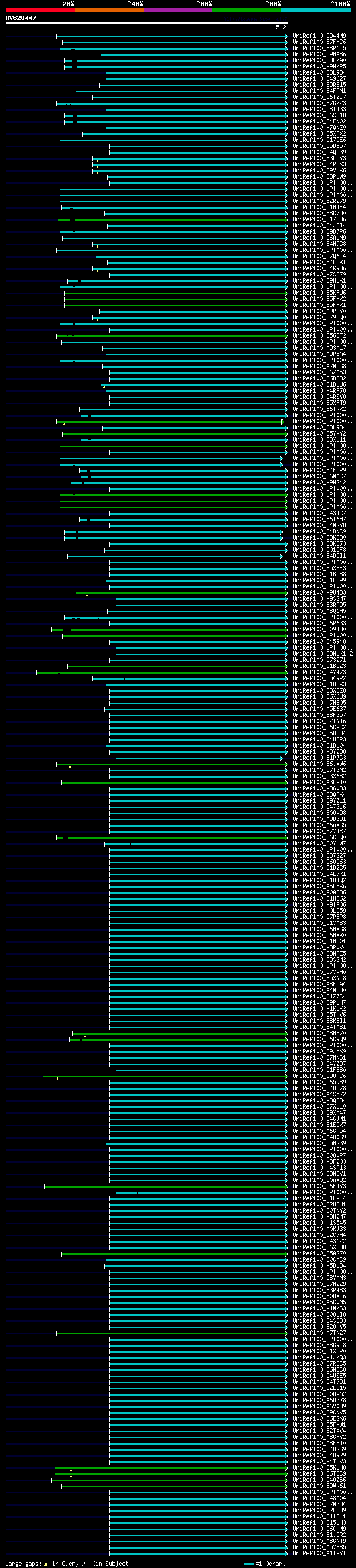The height and width of the screenshot is (1568, 356).
Task: Select label UniRef100_O49627
Action: 319,78
